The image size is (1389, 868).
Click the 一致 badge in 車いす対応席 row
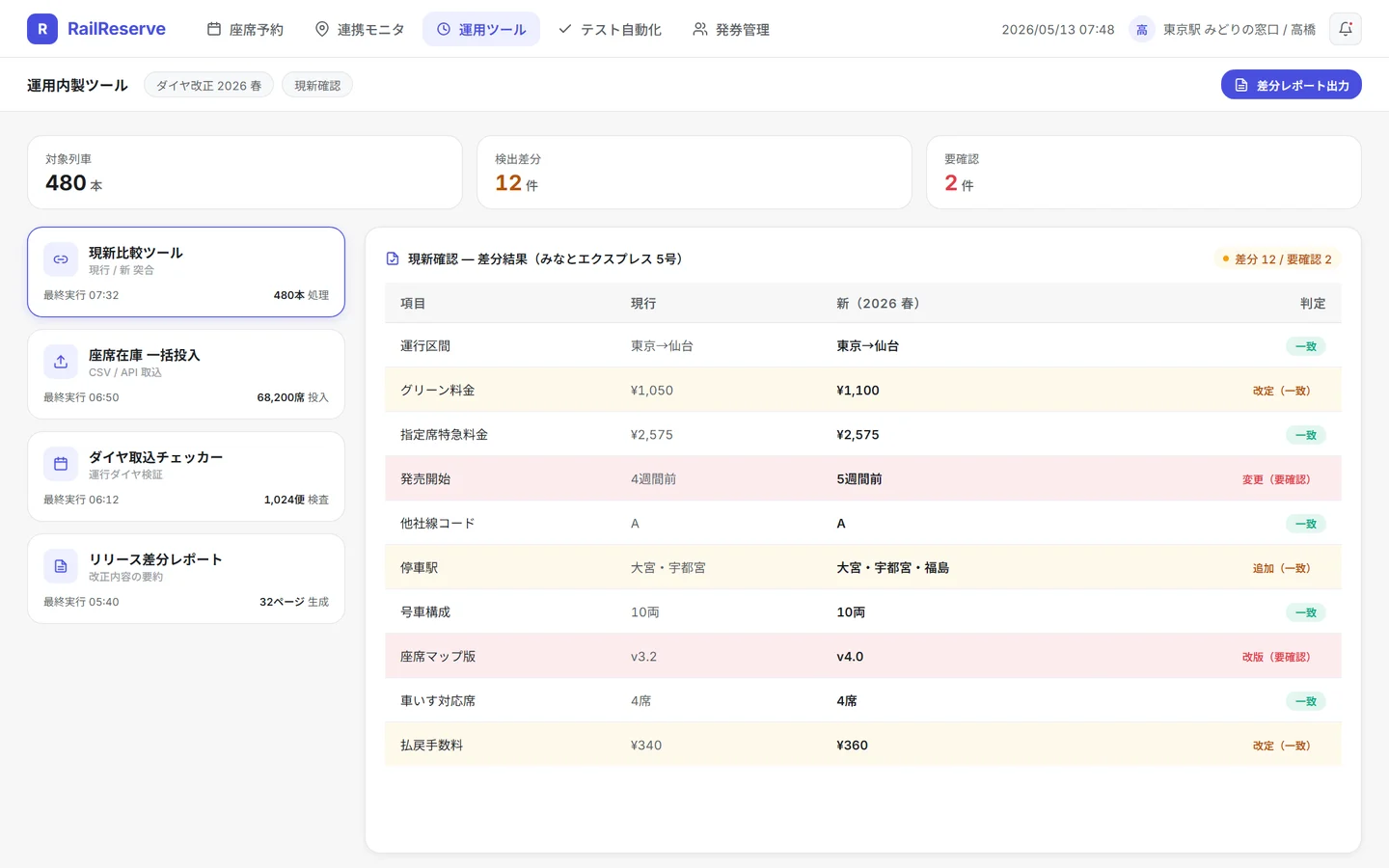(1306, 701)
